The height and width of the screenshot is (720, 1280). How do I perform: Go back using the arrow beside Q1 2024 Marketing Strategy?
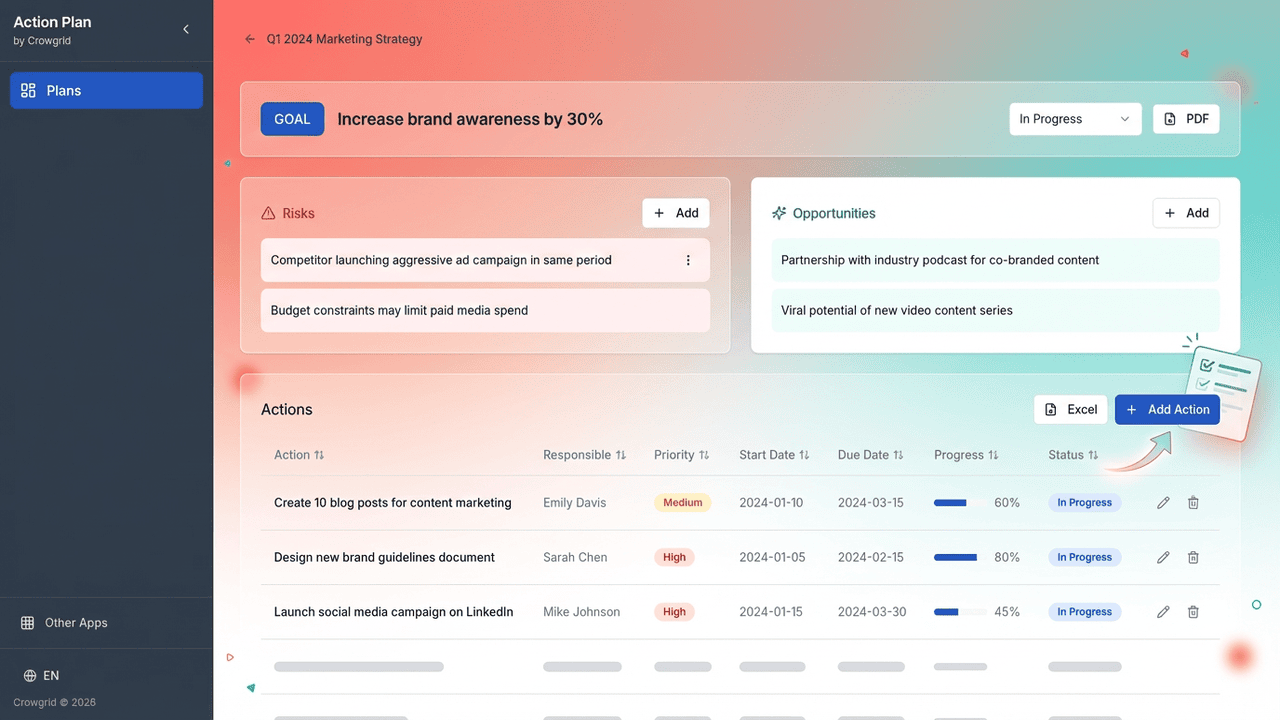coord(250,39)
